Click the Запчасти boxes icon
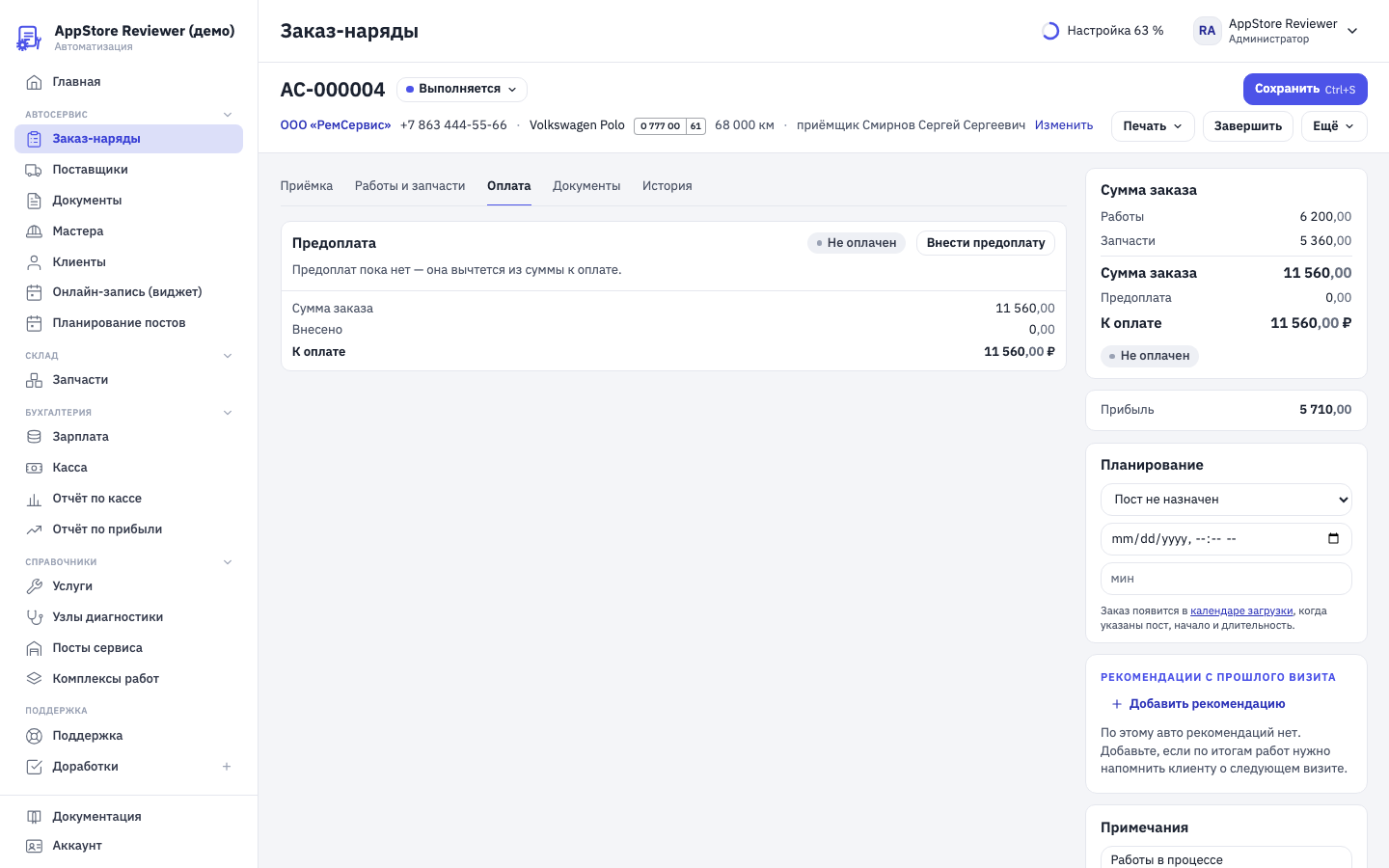This screenshot has height=868, width=1389. pos(34,380)
